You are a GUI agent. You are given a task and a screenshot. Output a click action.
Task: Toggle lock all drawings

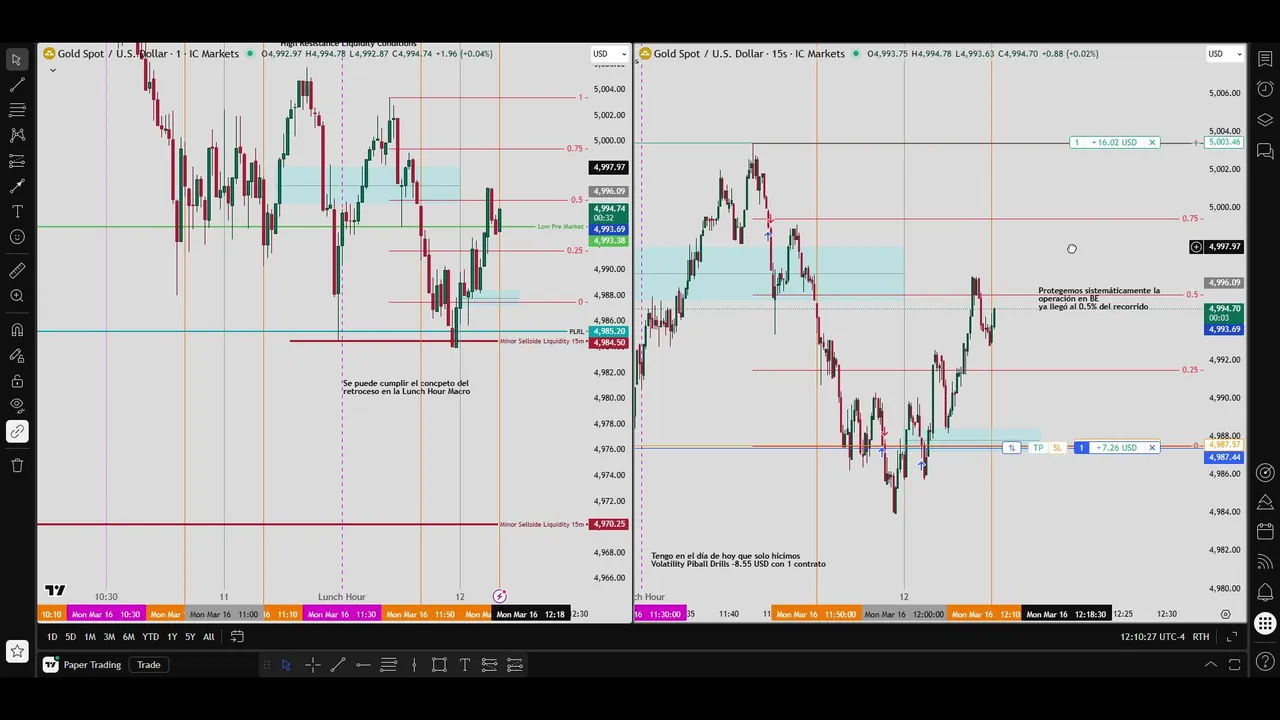click(x=17, y=381)
